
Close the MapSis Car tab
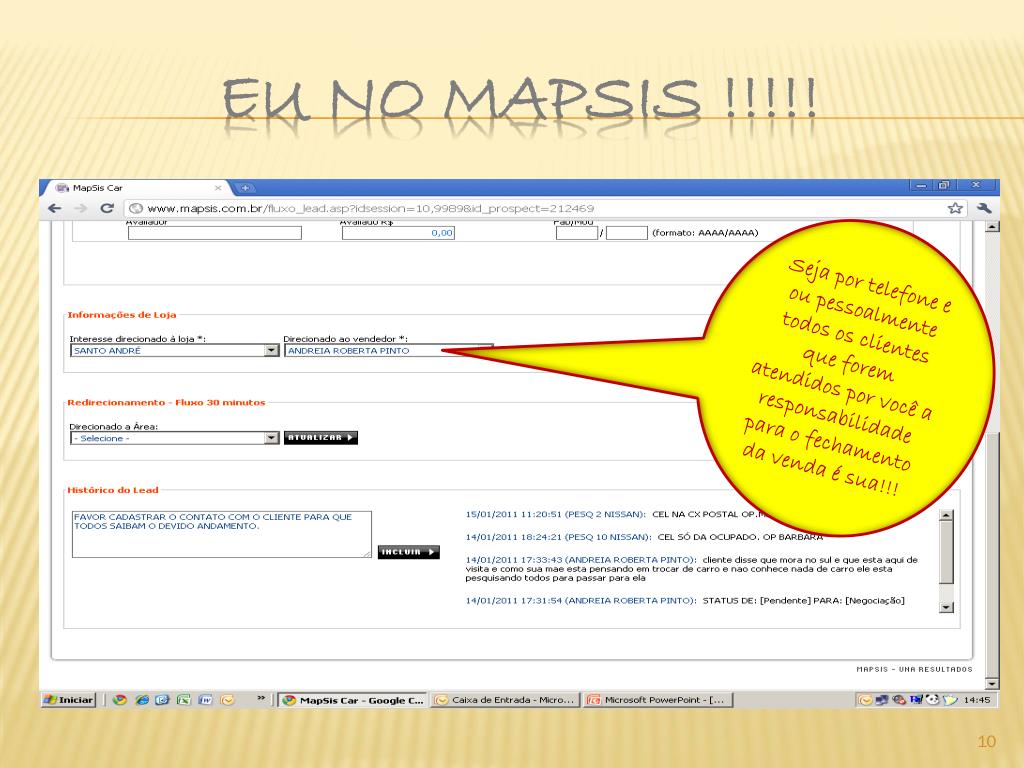click(x=218, y=188)
